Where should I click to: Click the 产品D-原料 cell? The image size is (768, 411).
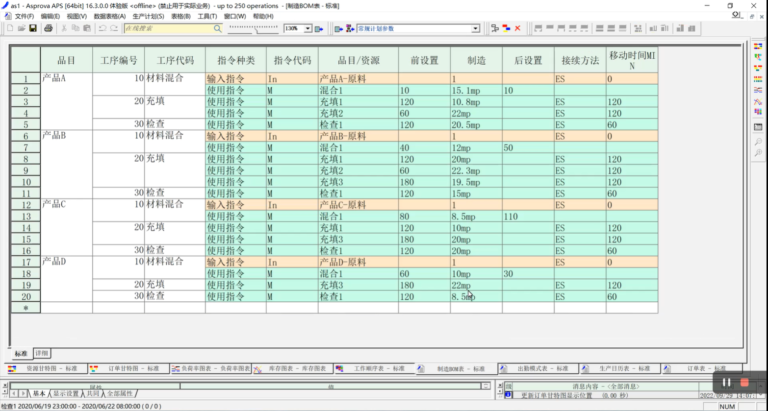pos(359,262)
